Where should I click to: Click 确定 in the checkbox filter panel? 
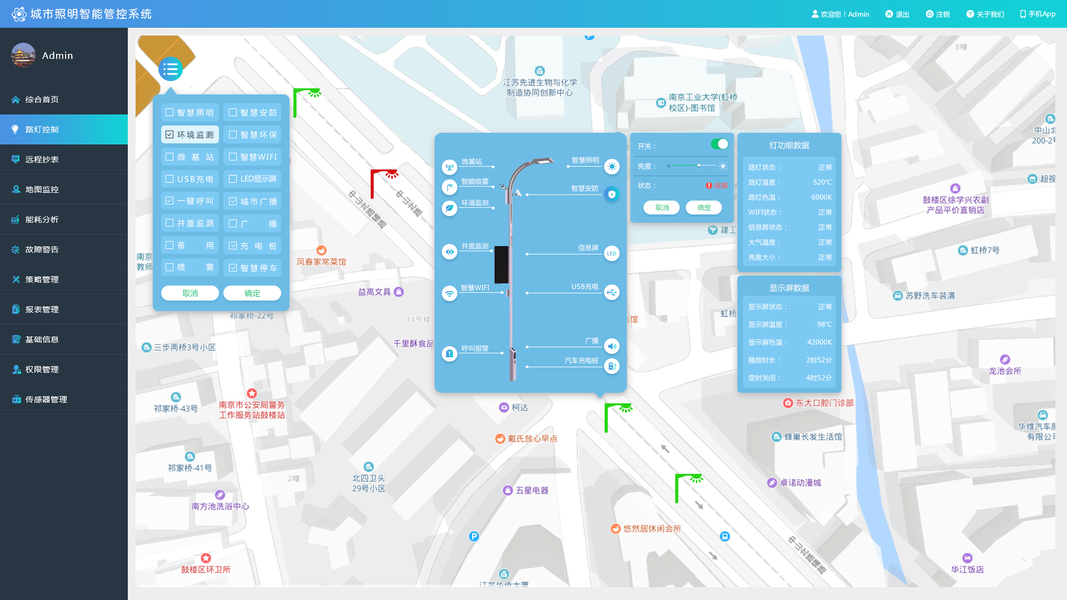tap(252, 293)
